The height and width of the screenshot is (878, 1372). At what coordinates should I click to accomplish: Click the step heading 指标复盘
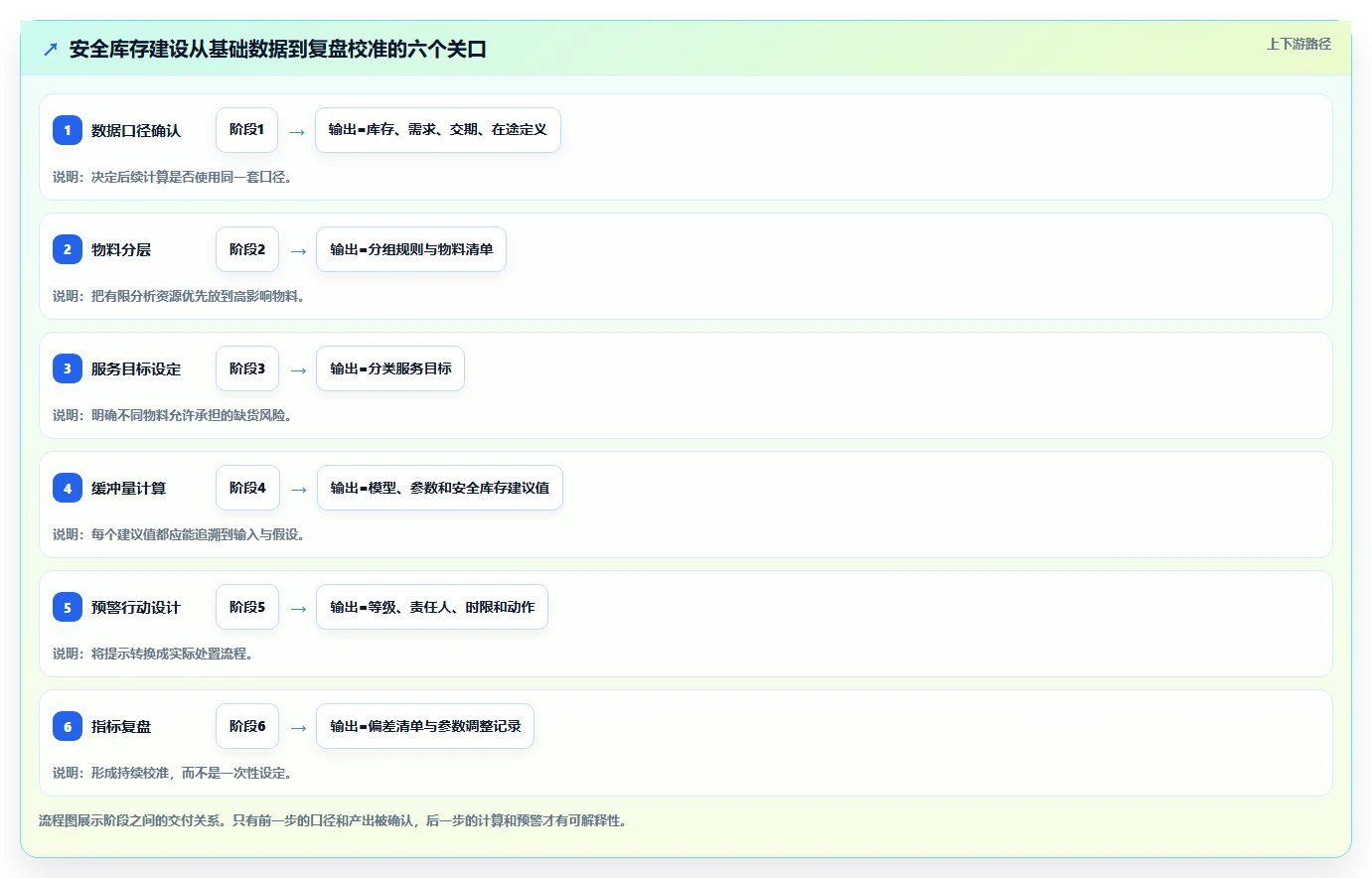[x=121, y=726]
